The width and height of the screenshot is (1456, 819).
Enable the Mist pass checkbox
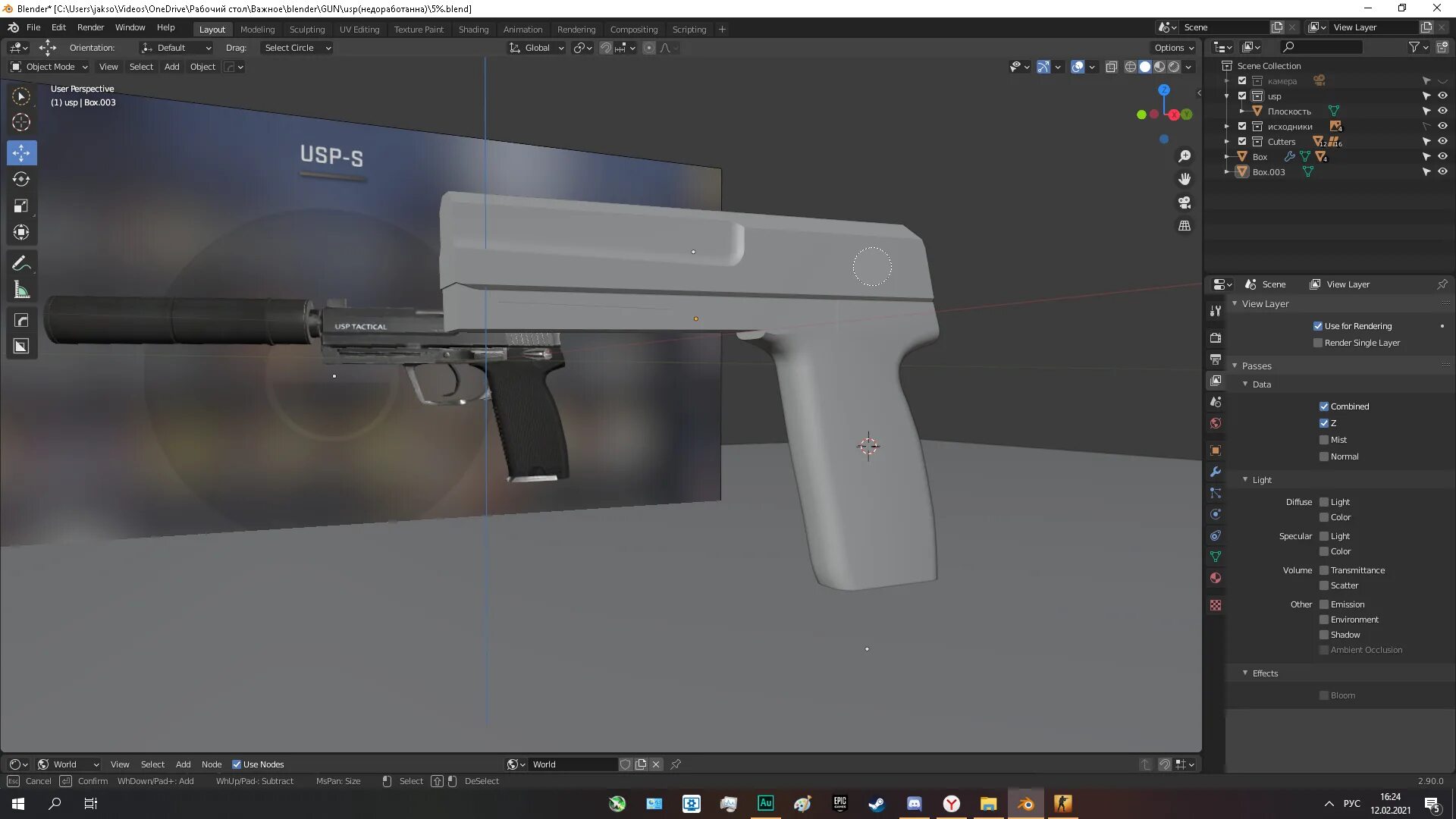point(1324,440)
